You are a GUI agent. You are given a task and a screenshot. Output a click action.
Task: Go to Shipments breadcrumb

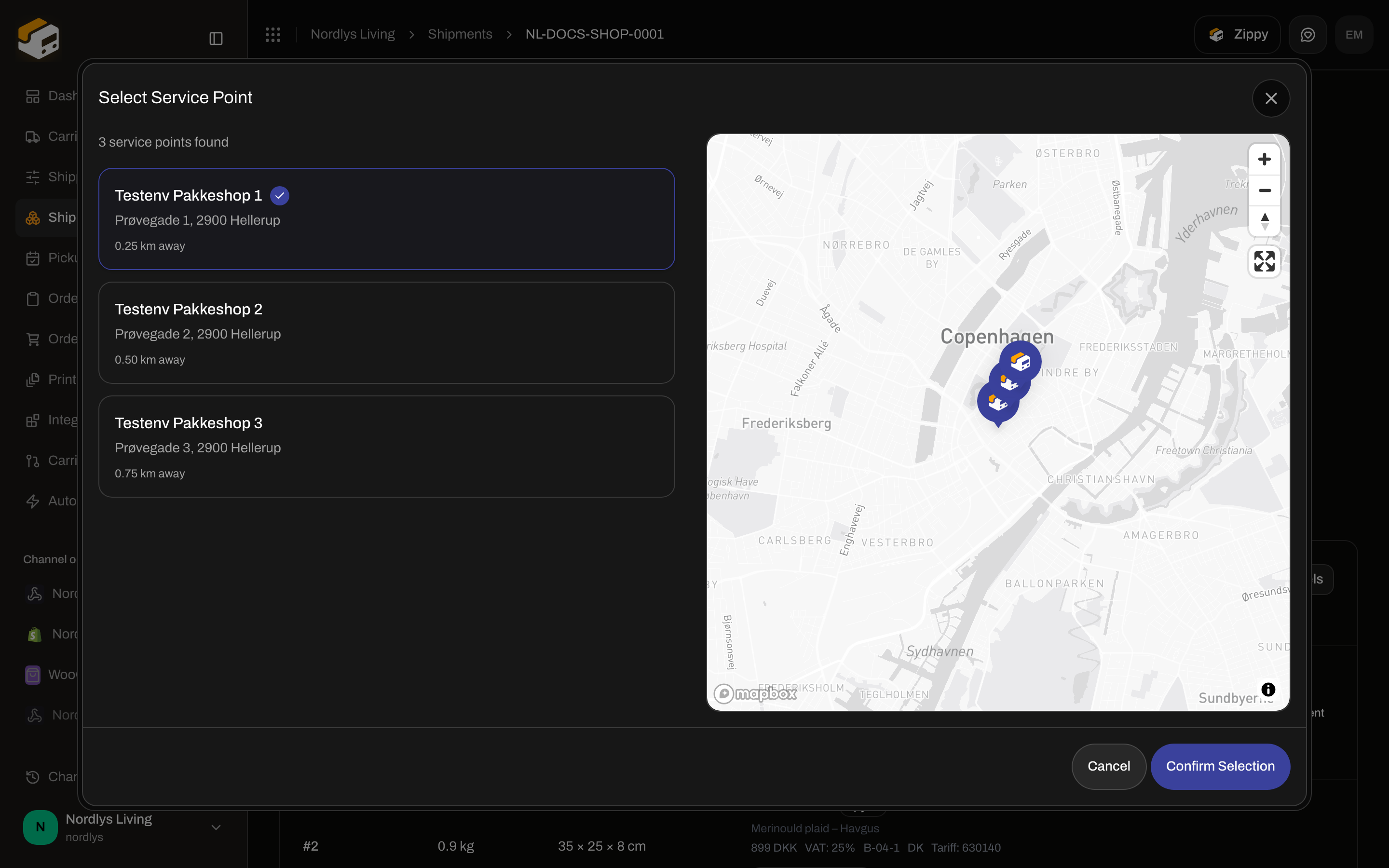460,34
